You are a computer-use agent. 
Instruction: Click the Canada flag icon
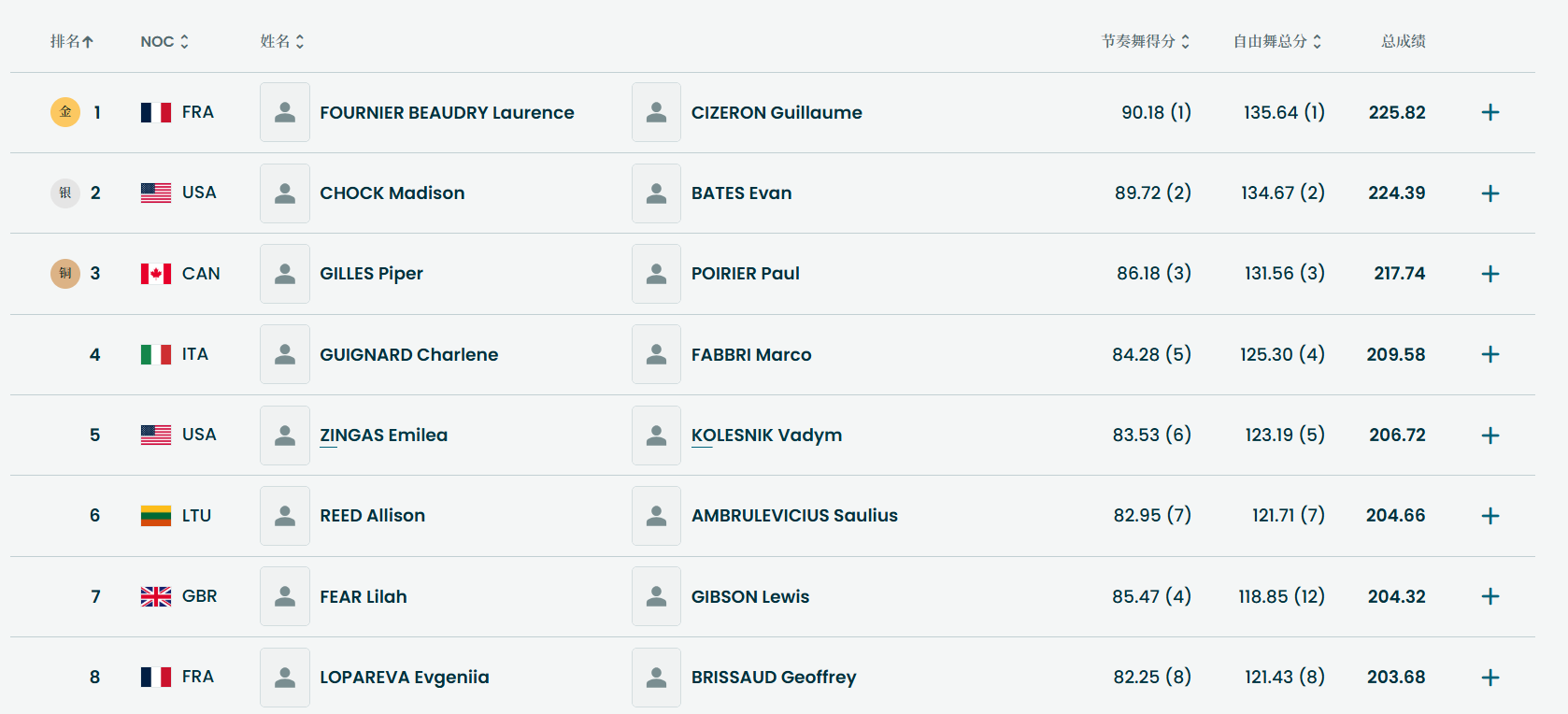pos(156,274)
